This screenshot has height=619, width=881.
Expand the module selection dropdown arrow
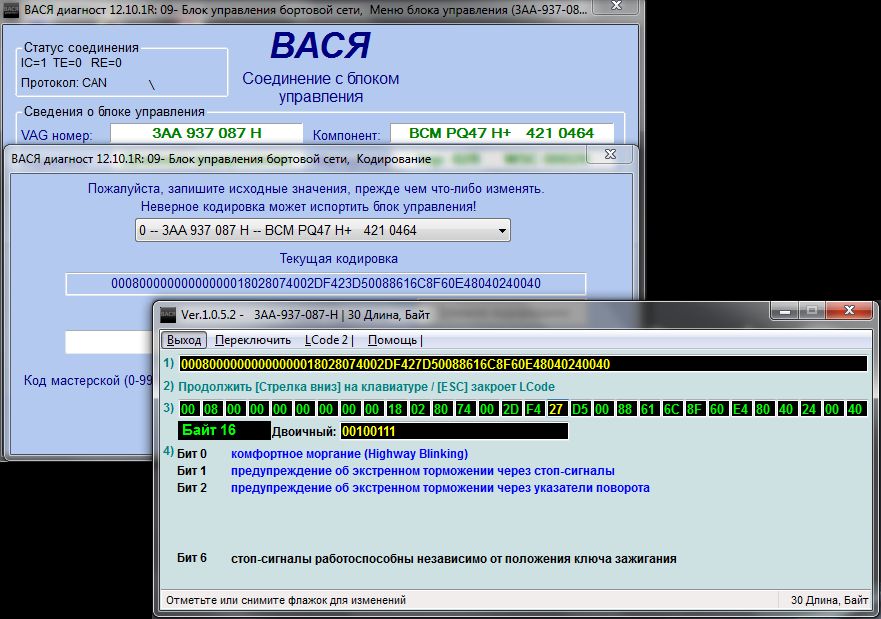click(502, 230)
